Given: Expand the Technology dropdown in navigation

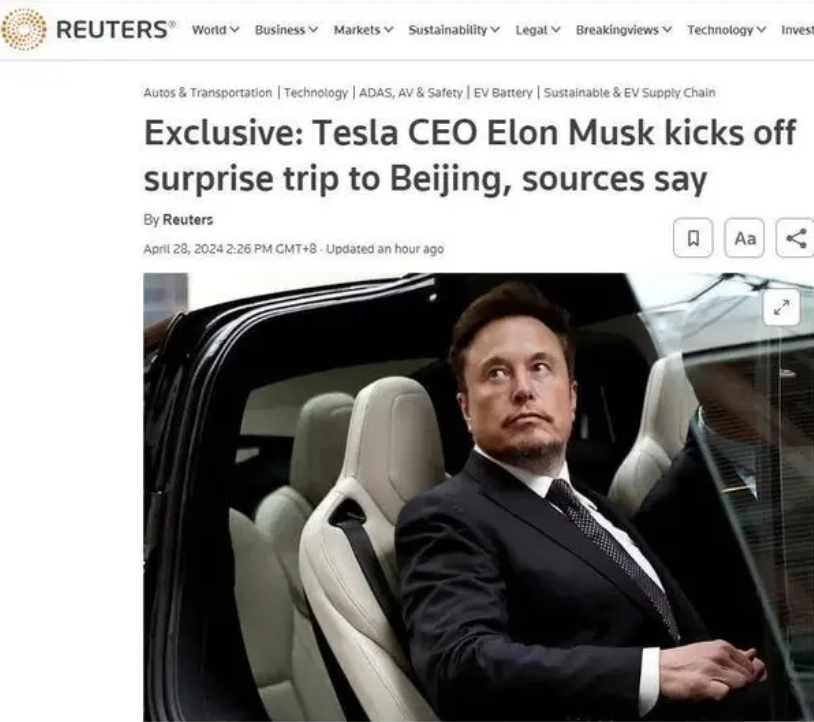Looking at the screenshot, I should coord(726,30).
